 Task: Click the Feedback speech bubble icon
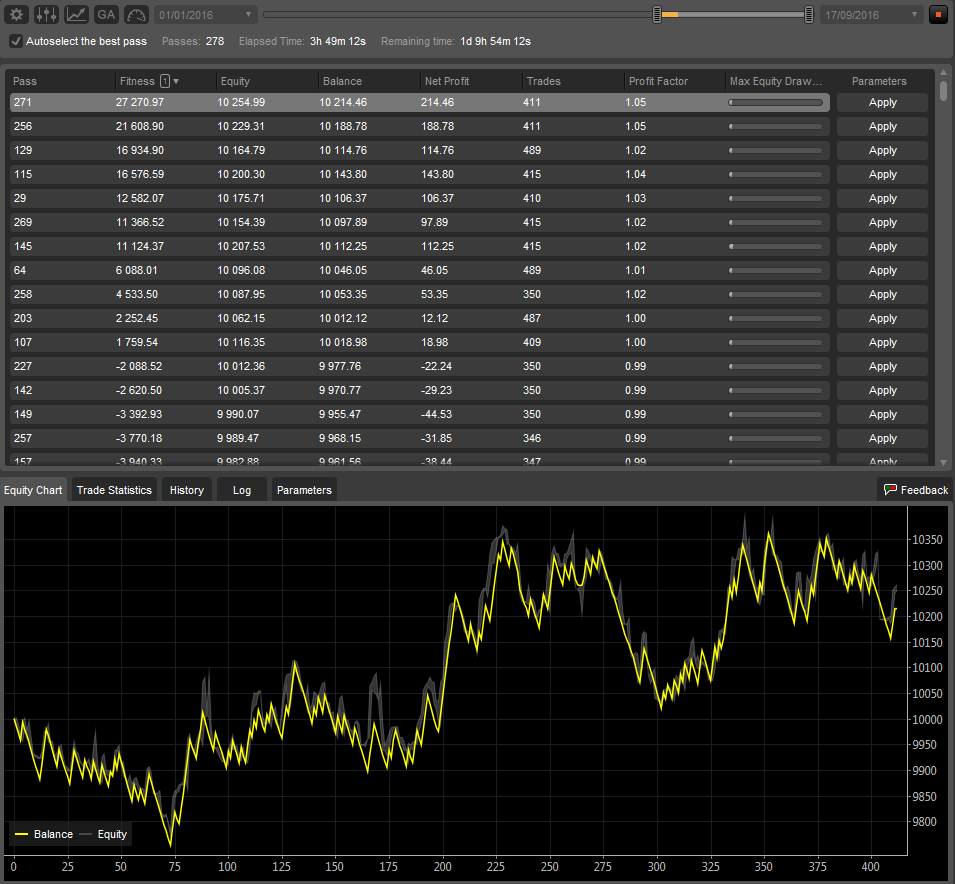click(889, 490)
